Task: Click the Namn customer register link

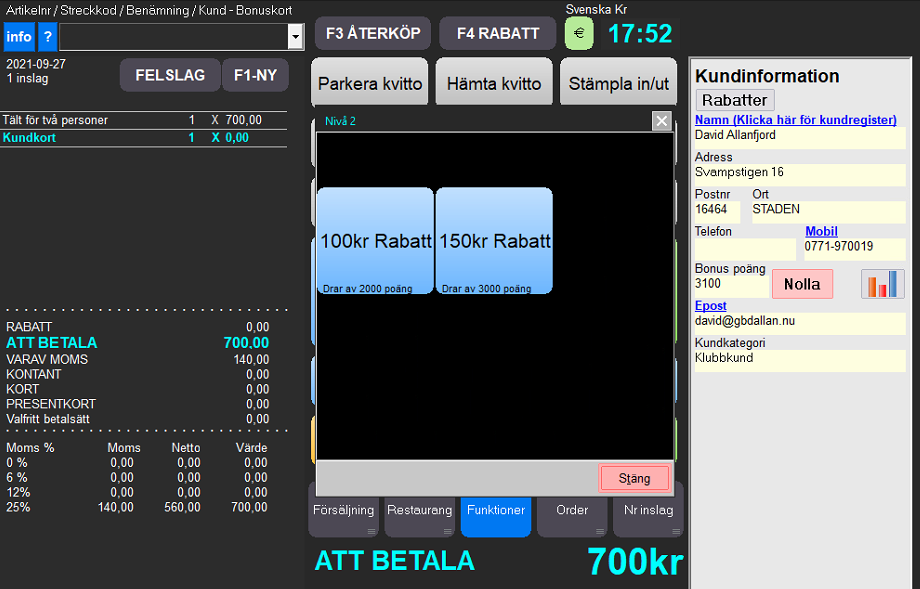Action: click(x=795, y=120)
